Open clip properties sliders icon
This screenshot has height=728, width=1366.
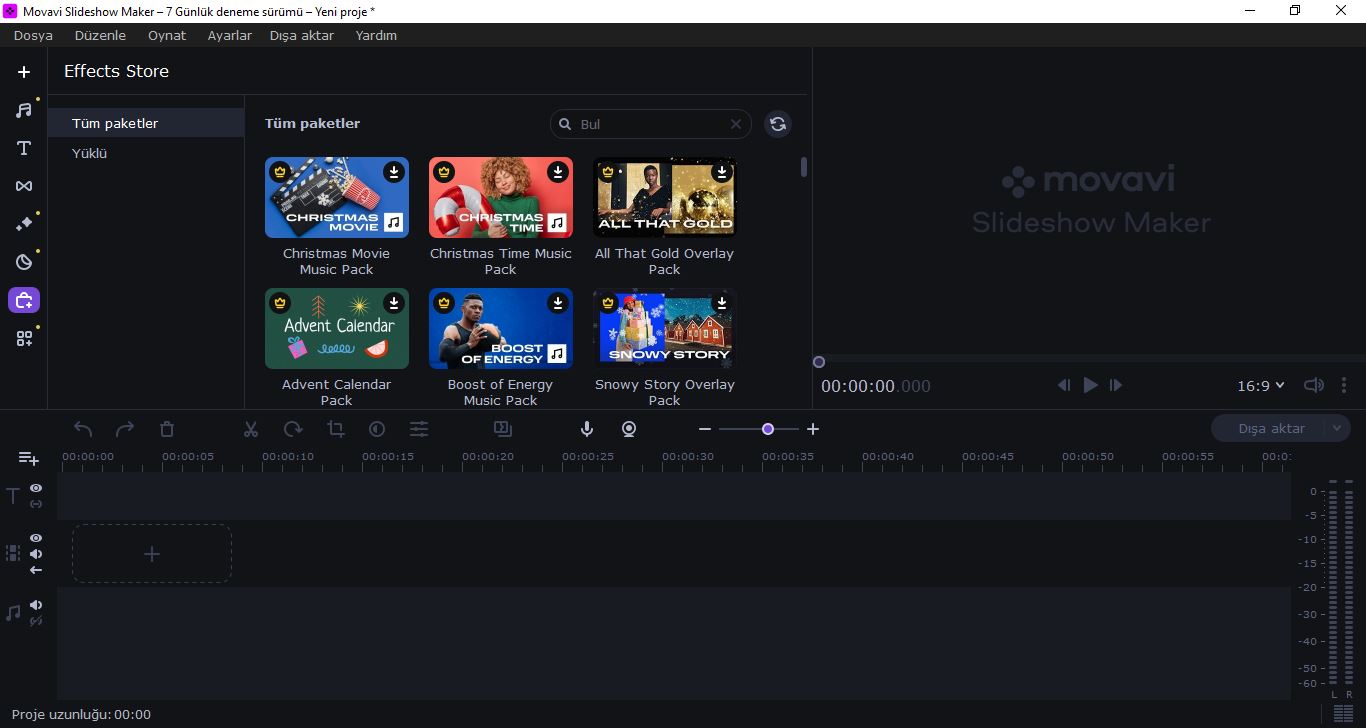(419, 429)
